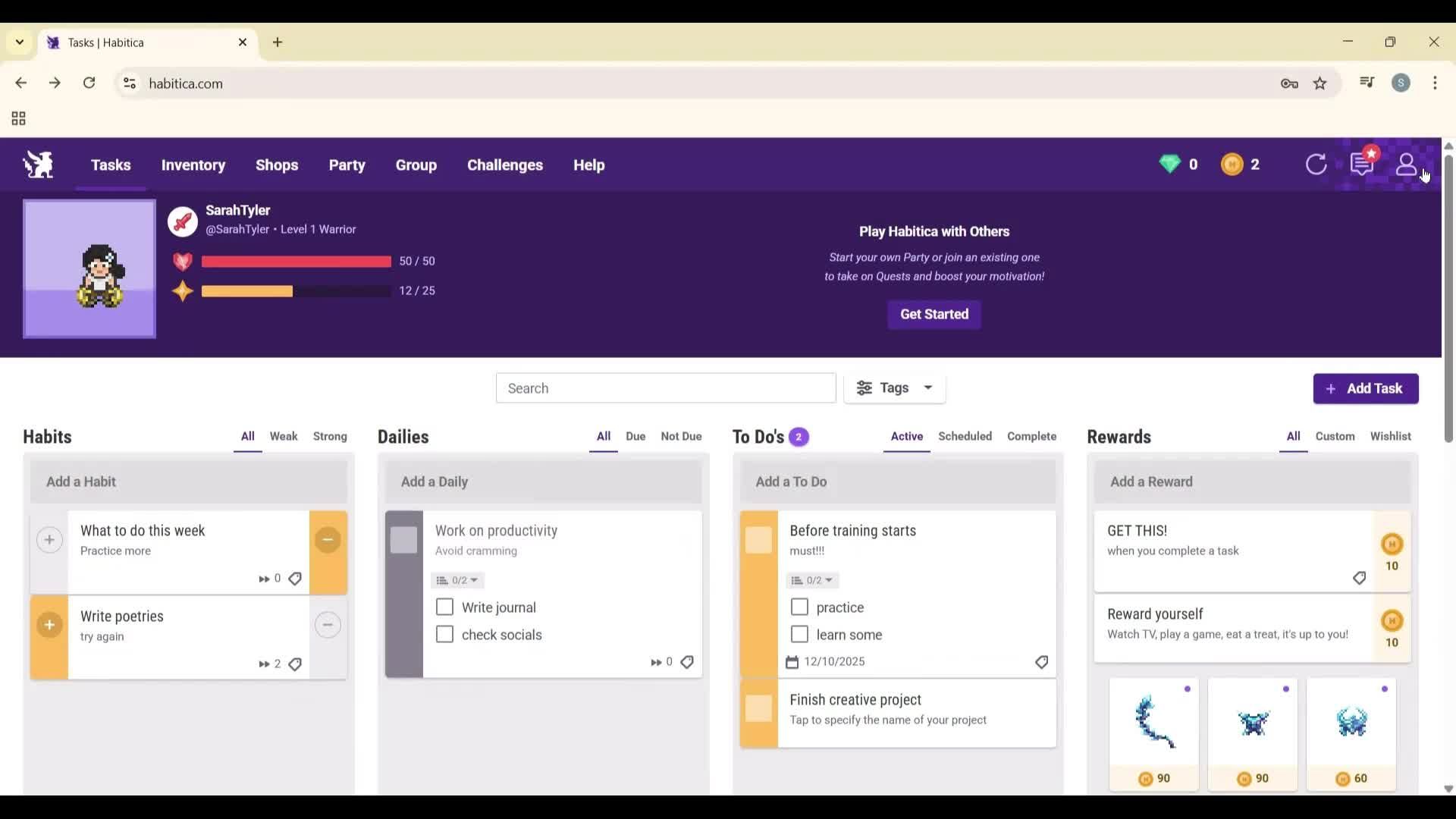This screenshot has height=819, width=1456.
Task: Click the plus icon on Write poetries habit
Action: coord(49,625)
